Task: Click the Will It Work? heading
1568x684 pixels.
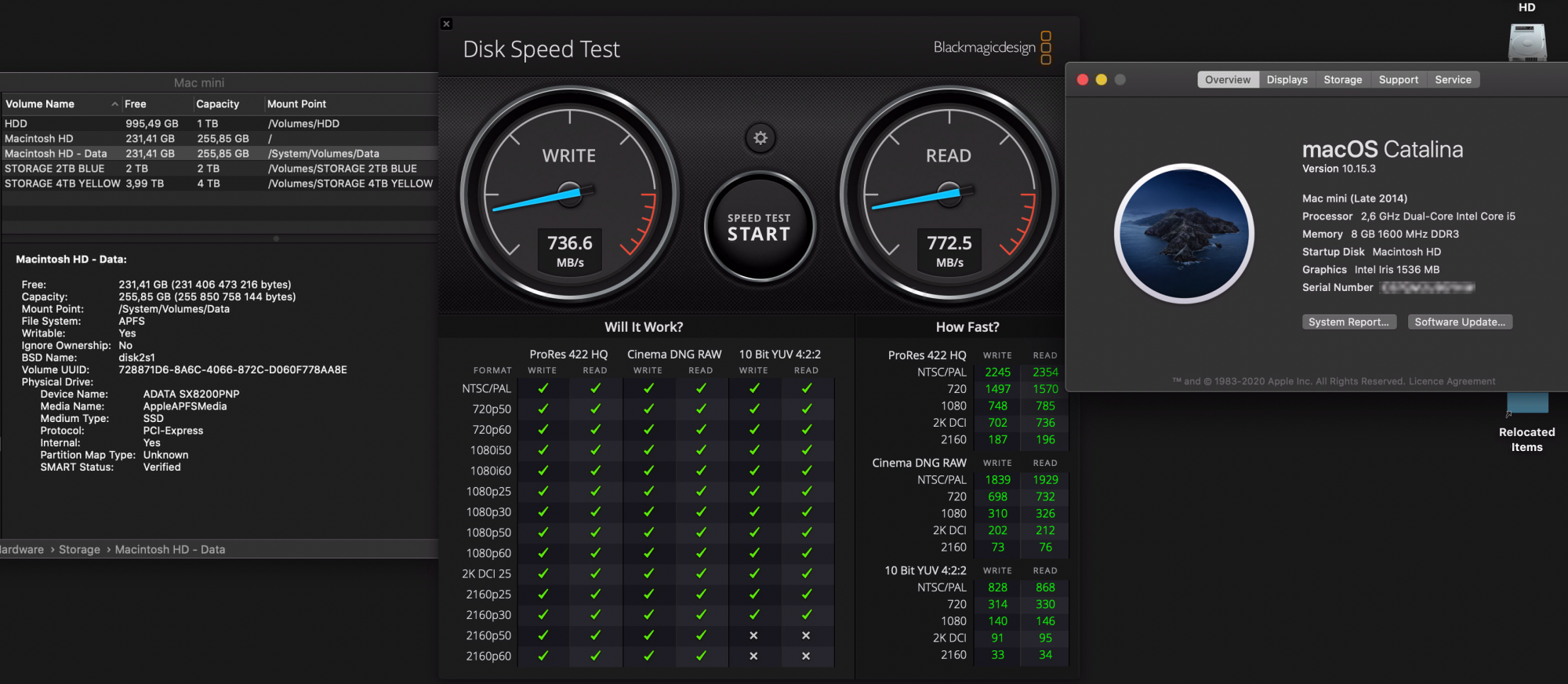Action: pos(644,327)
